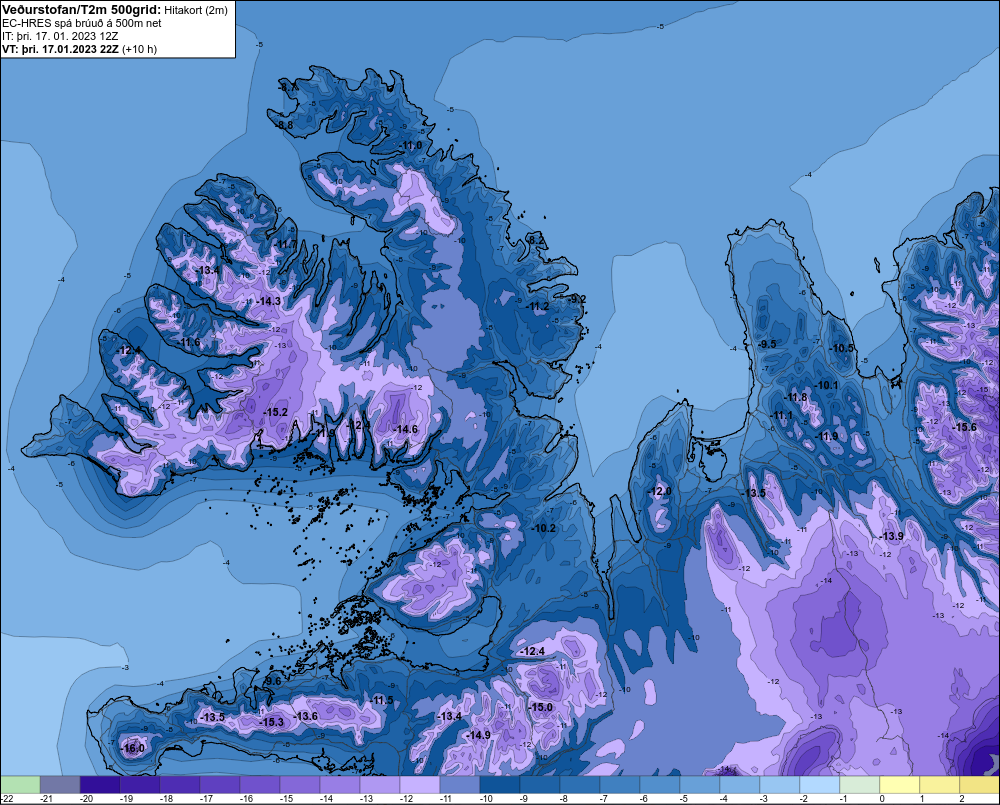Screen dimensions: 1000x805
Task: Click the pale blue legend swatch labelled -2
Action: 820,784
